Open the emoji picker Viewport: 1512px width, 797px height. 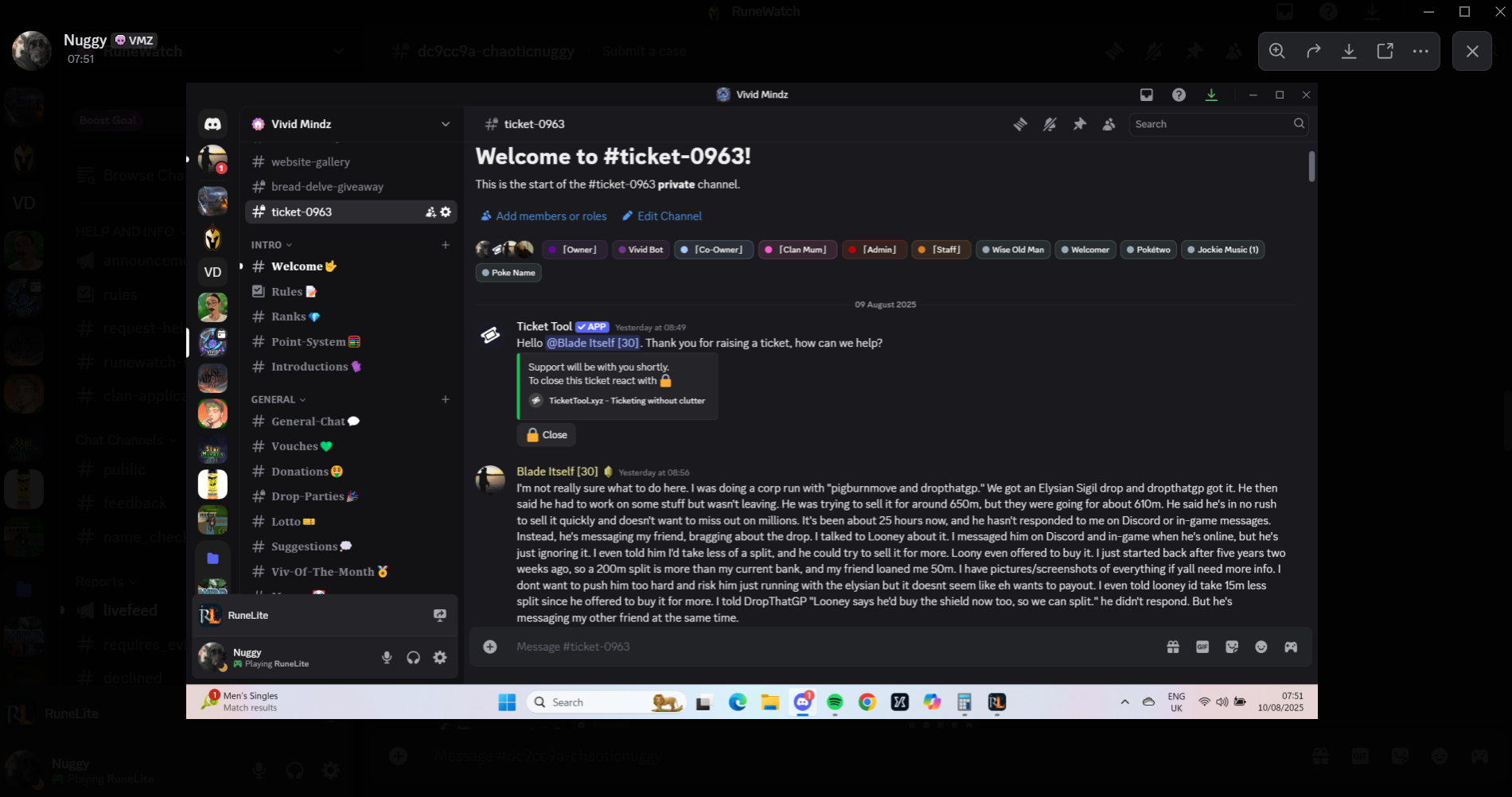pos(1261,647)
